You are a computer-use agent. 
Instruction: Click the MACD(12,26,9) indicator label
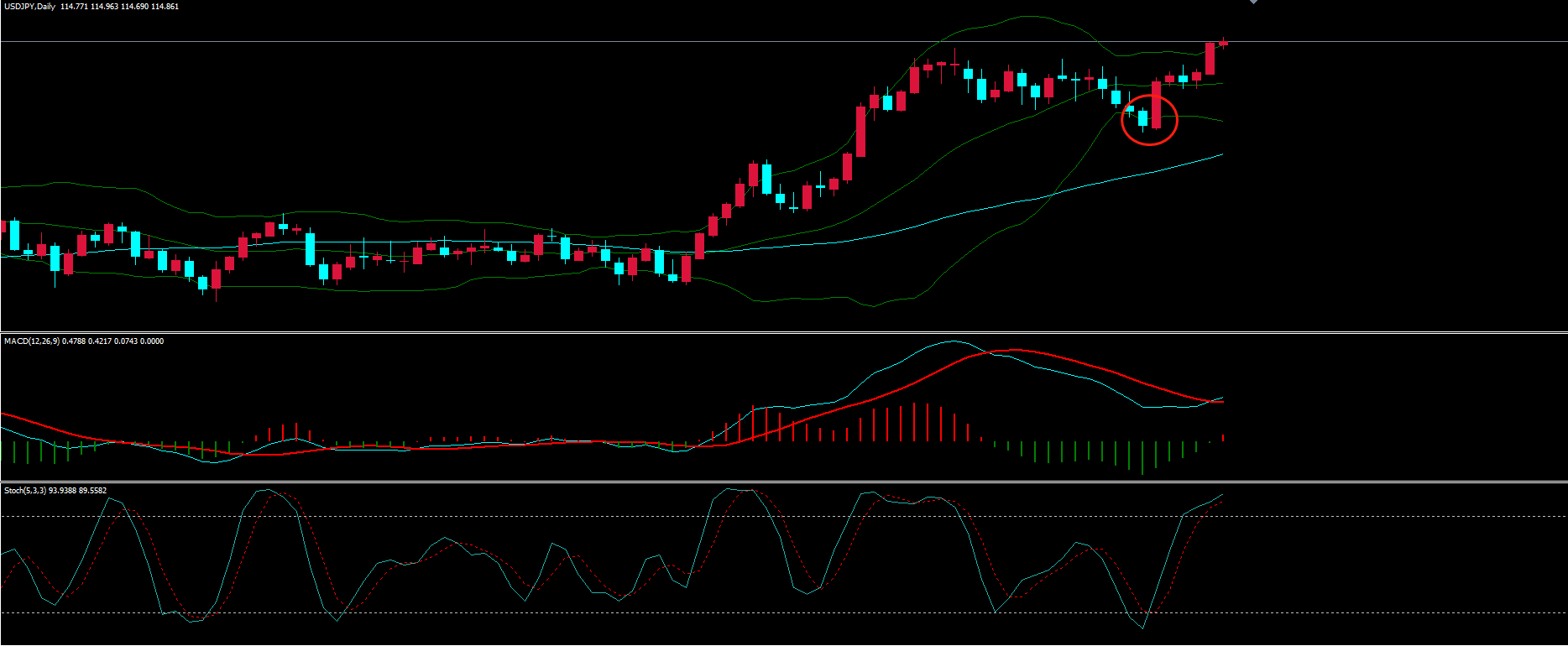pos(32,341)
